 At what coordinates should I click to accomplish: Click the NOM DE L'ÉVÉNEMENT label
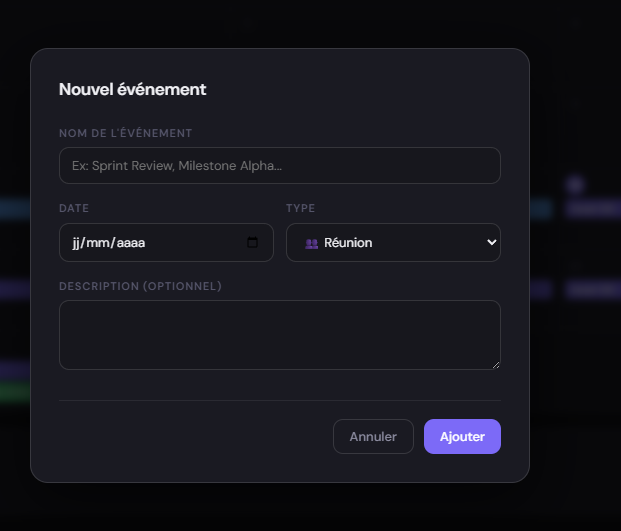point(125,133)
